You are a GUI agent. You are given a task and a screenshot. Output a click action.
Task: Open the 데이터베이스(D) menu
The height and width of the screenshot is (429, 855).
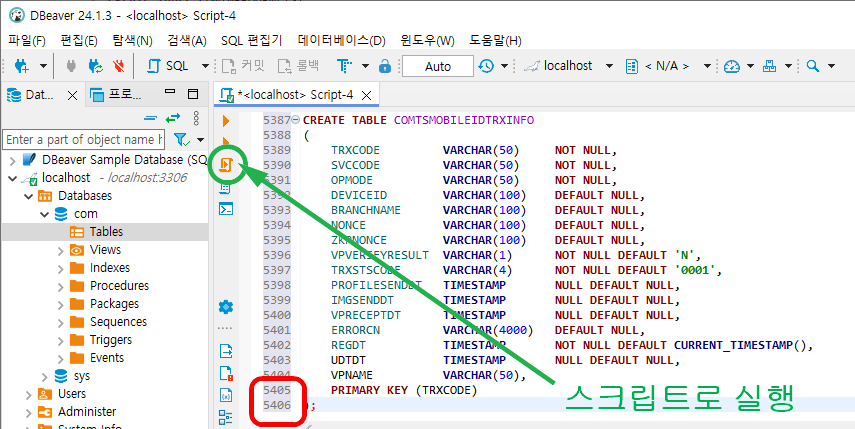click(342, 41)
